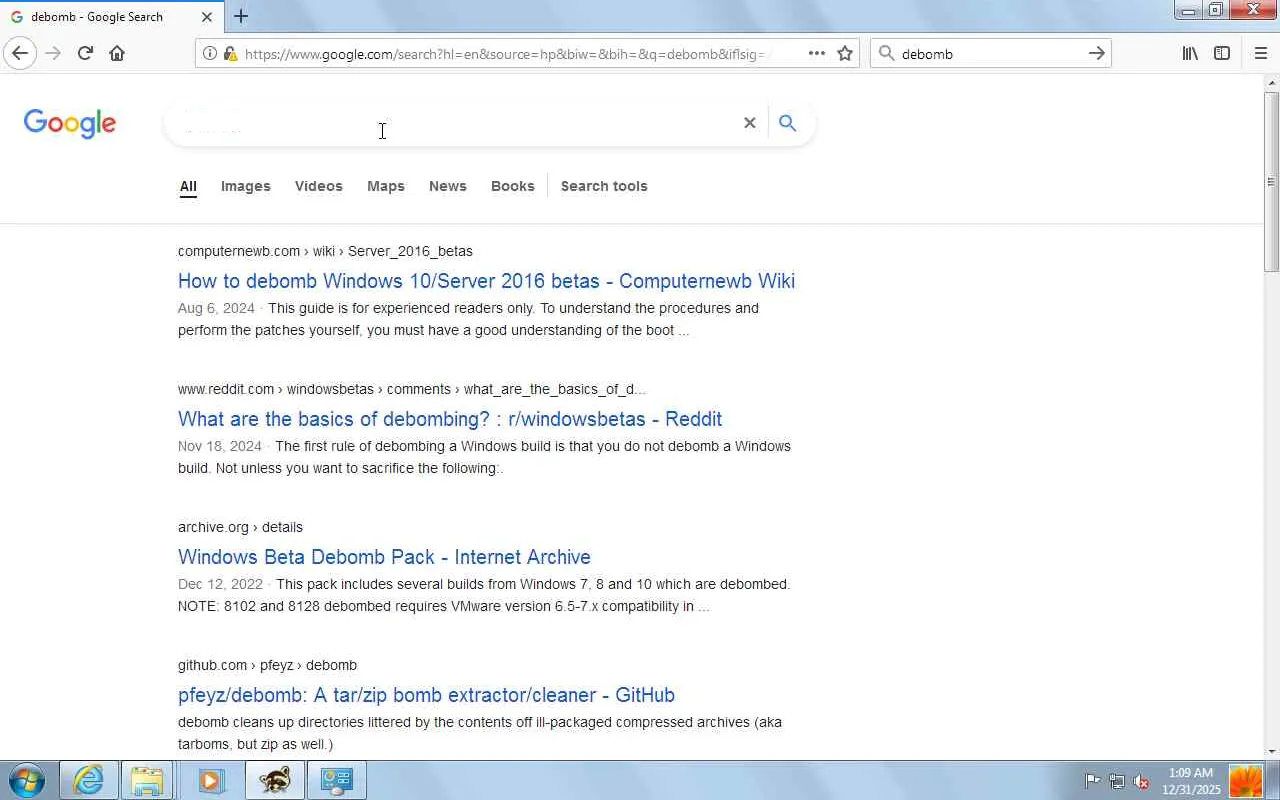The width and height of the screenshot is (1280, 800).
Task: Show site information for google.com
Action: 210,53
